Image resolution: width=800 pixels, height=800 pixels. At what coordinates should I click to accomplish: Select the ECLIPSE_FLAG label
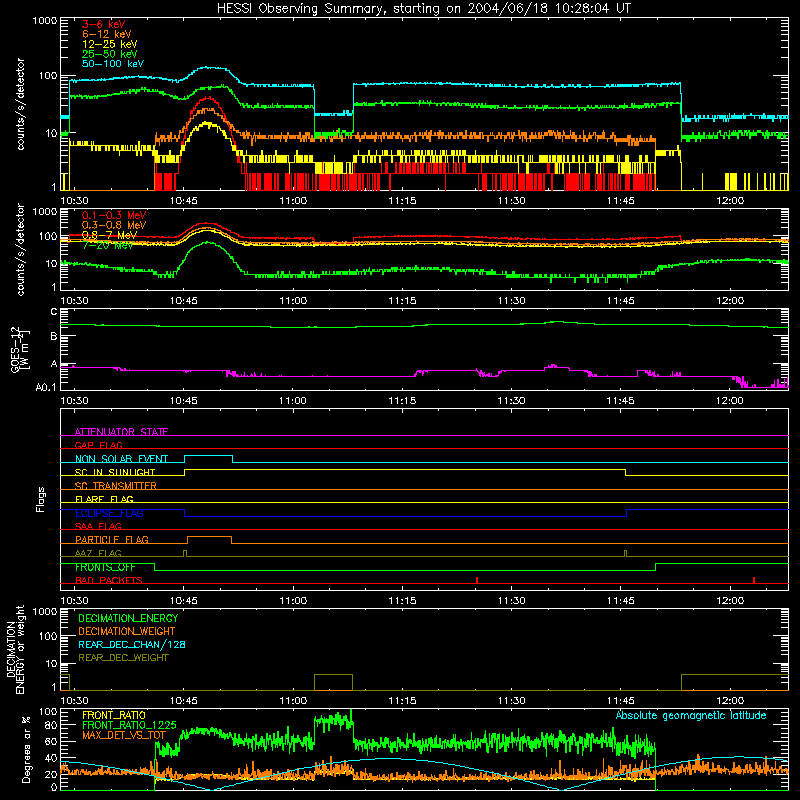point(109,513)
